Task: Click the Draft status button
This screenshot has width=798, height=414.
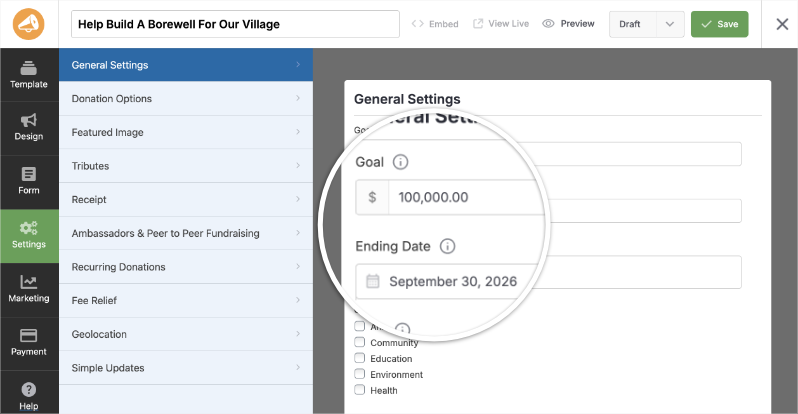Action: click(x=633, y=24)
